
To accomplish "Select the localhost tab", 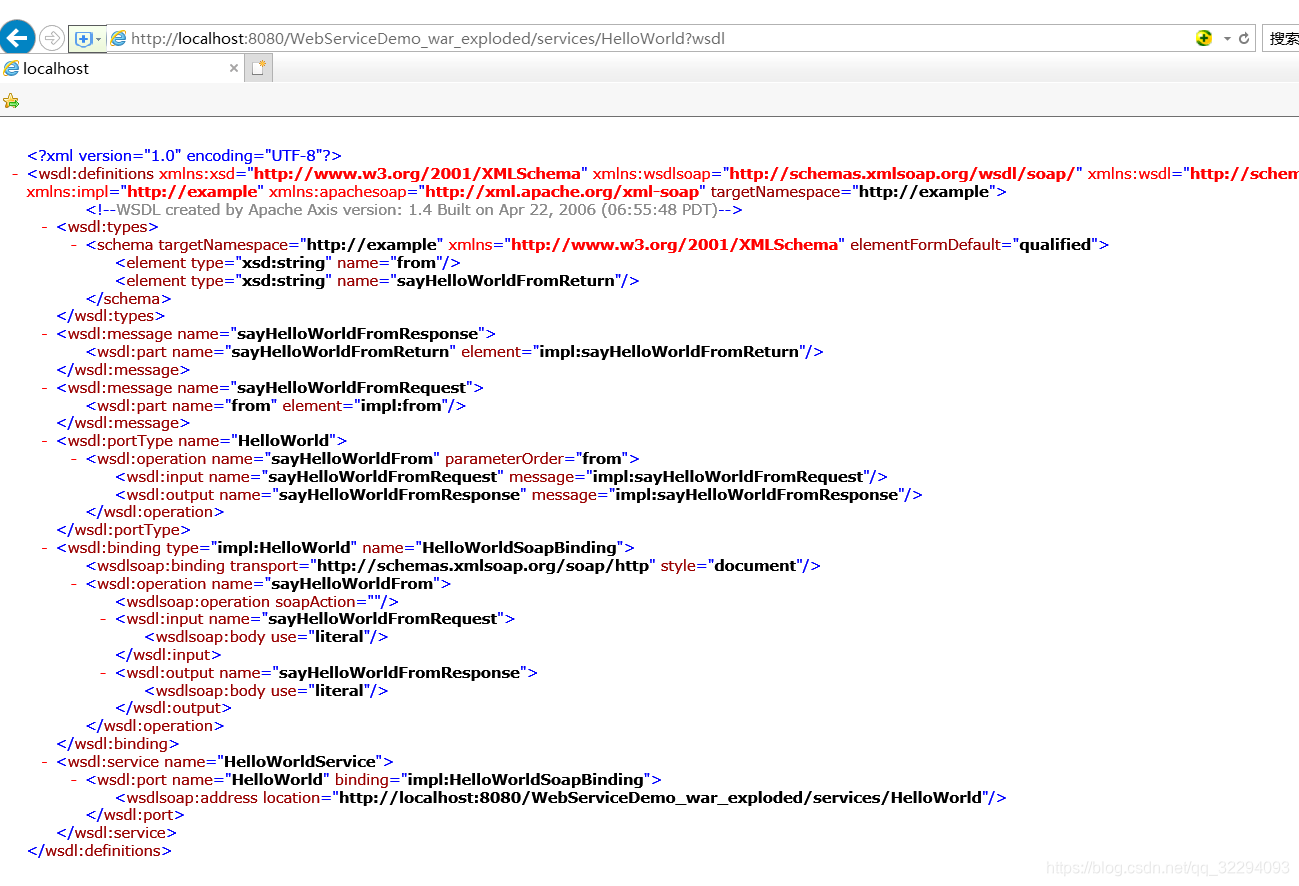I will 121,68.
